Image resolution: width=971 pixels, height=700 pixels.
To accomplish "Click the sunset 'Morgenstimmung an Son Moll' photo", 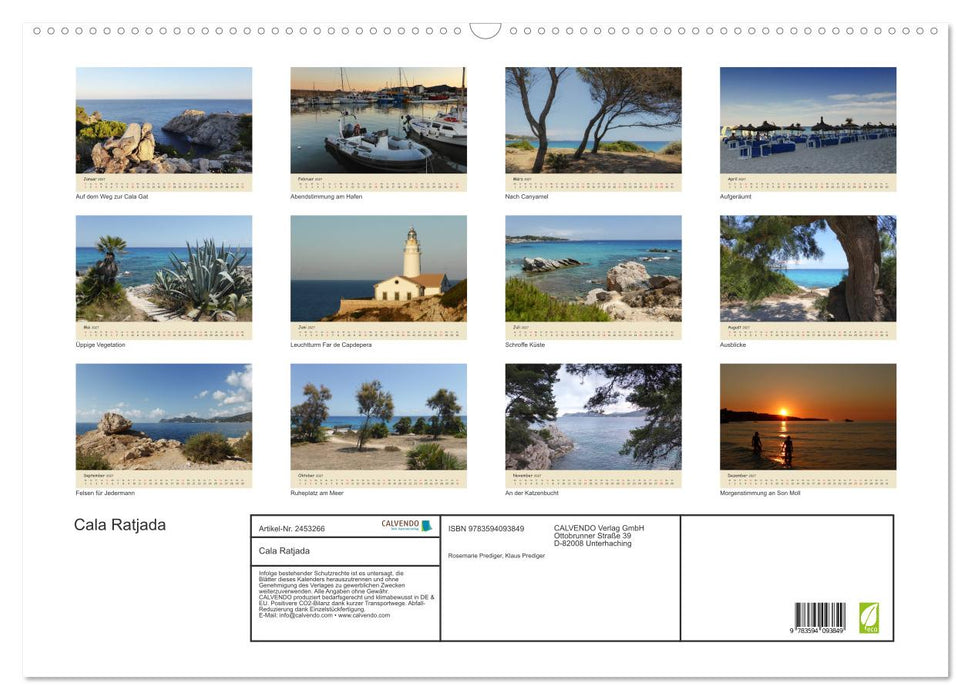I will tap(808, 416).
